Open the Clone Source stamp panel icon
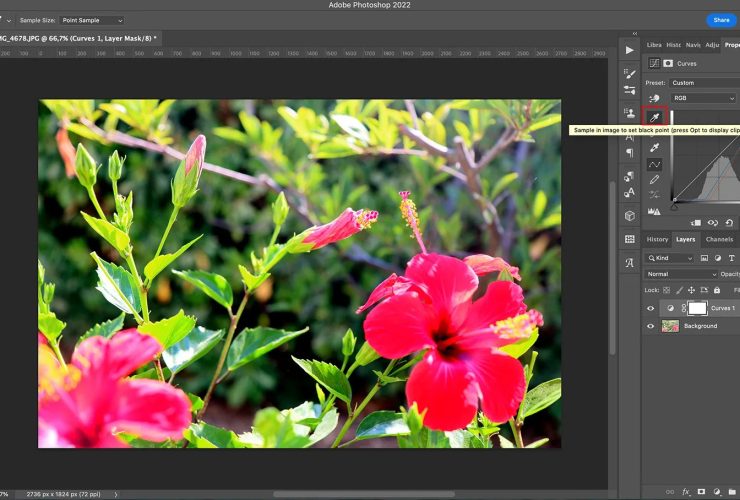 [629, 113]
